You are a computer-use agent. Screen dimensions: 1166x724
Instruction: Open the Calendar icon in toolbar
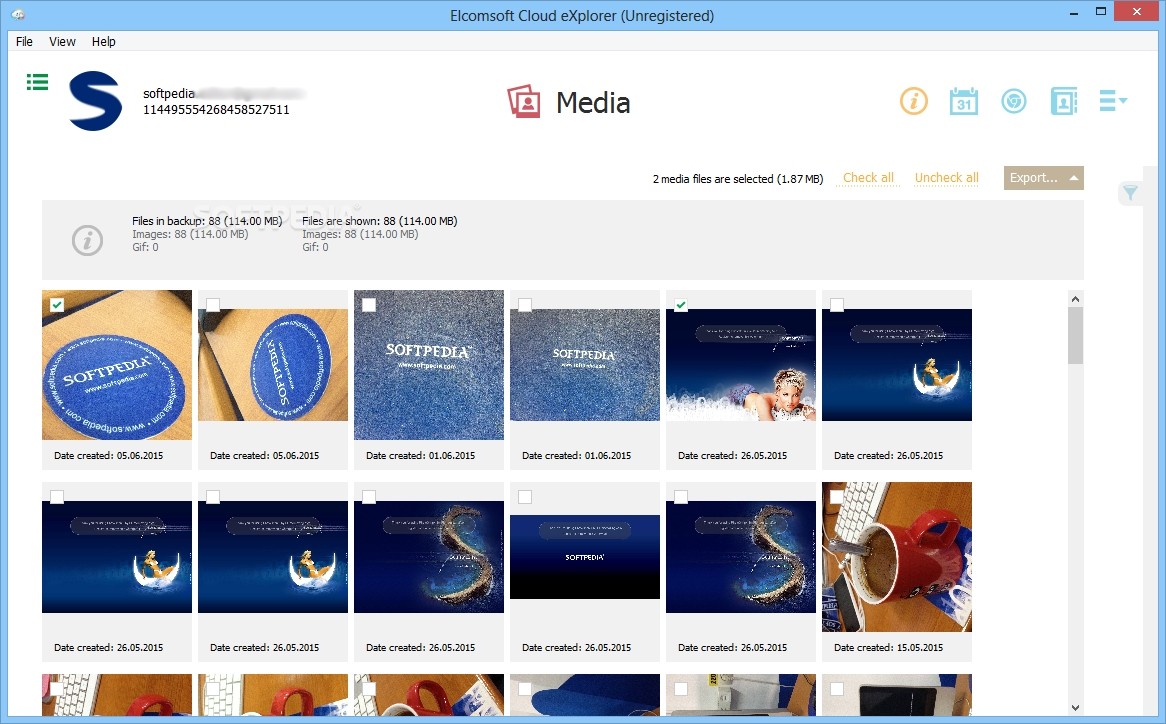pos(964,100)
